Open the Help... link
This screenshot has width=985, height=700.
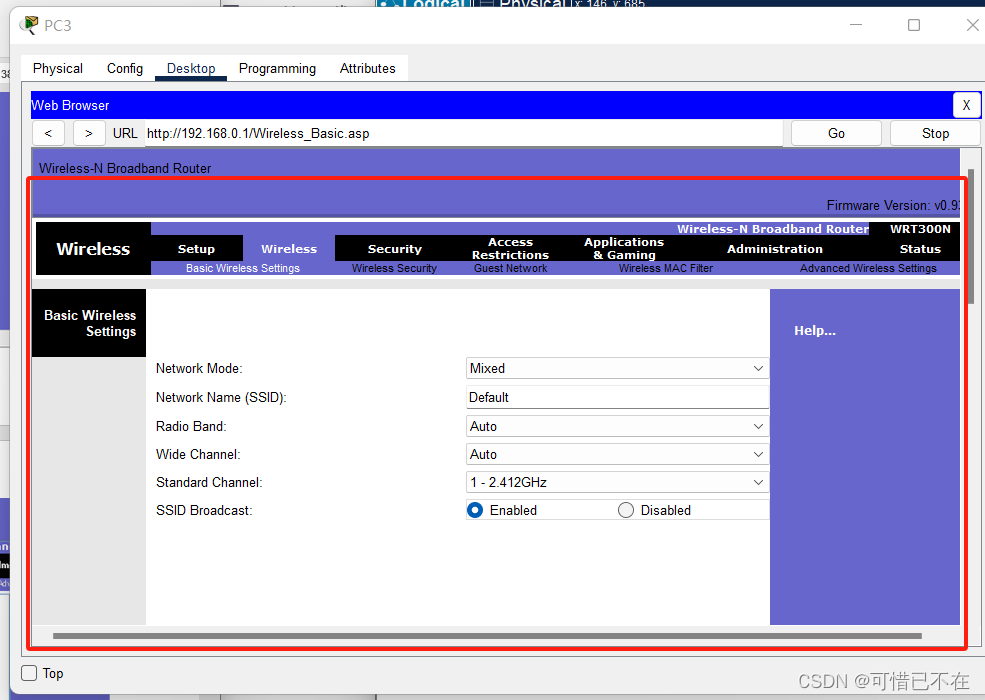pyautogui.click(x=815, y=331)
